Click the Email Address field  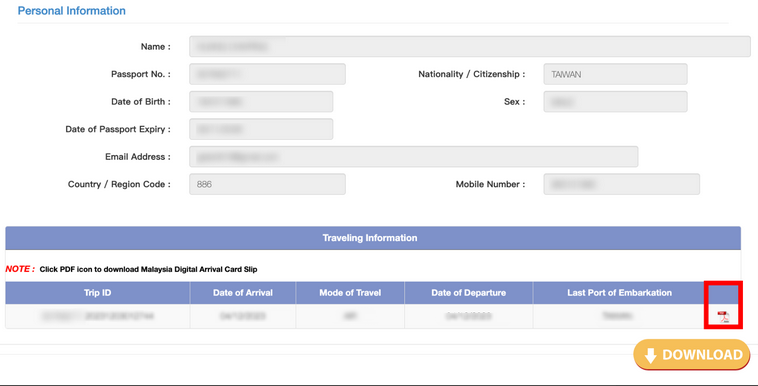(x=413, y=157)
